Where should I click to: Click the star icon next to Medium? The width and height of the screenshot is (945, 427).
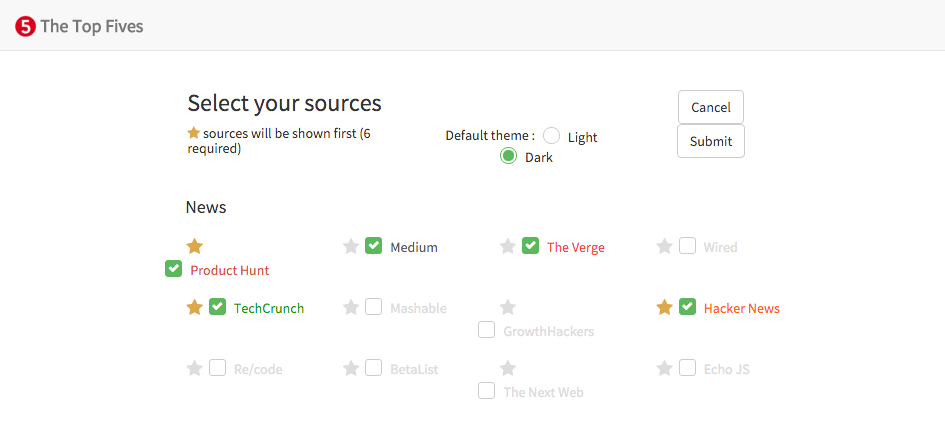click(x=351, y=246)
